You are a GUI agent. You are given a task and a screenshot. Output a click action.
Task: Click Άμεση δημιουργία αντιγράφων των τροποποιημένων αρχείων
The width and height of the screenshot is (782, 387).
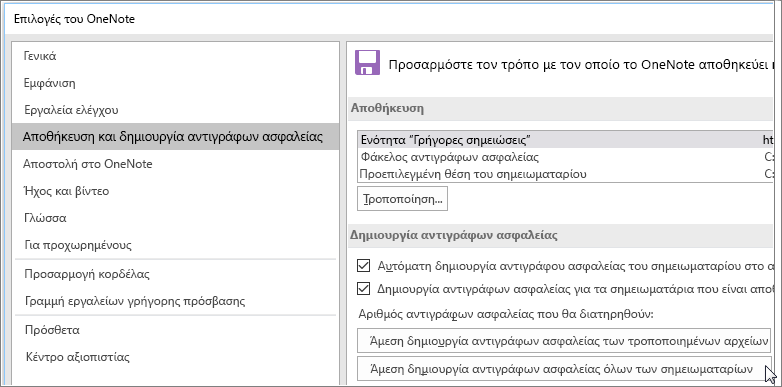click(x=564, y=341)
